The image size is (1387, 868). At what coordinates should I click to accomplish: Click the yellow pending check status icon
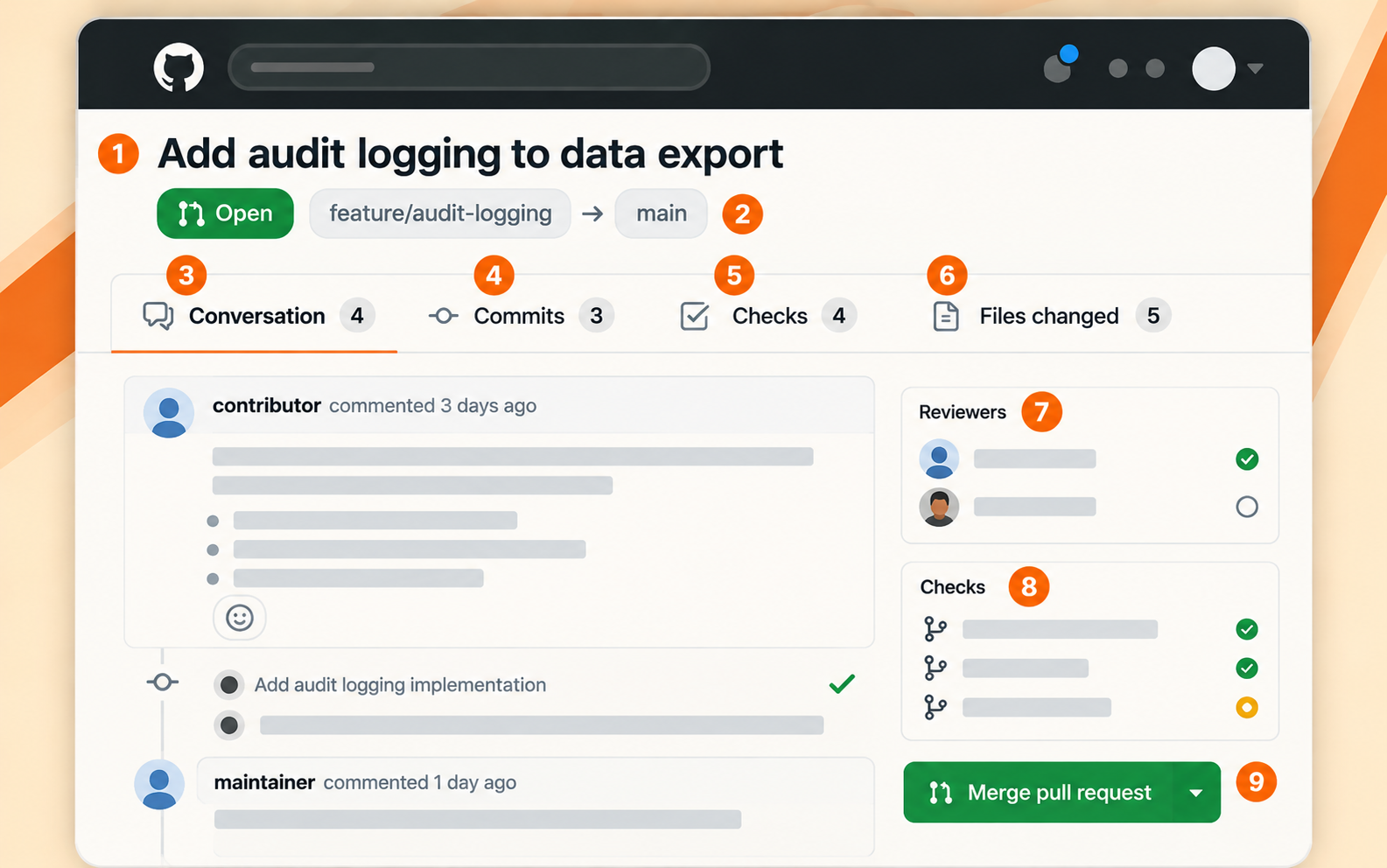click(x=1247, y=707)
